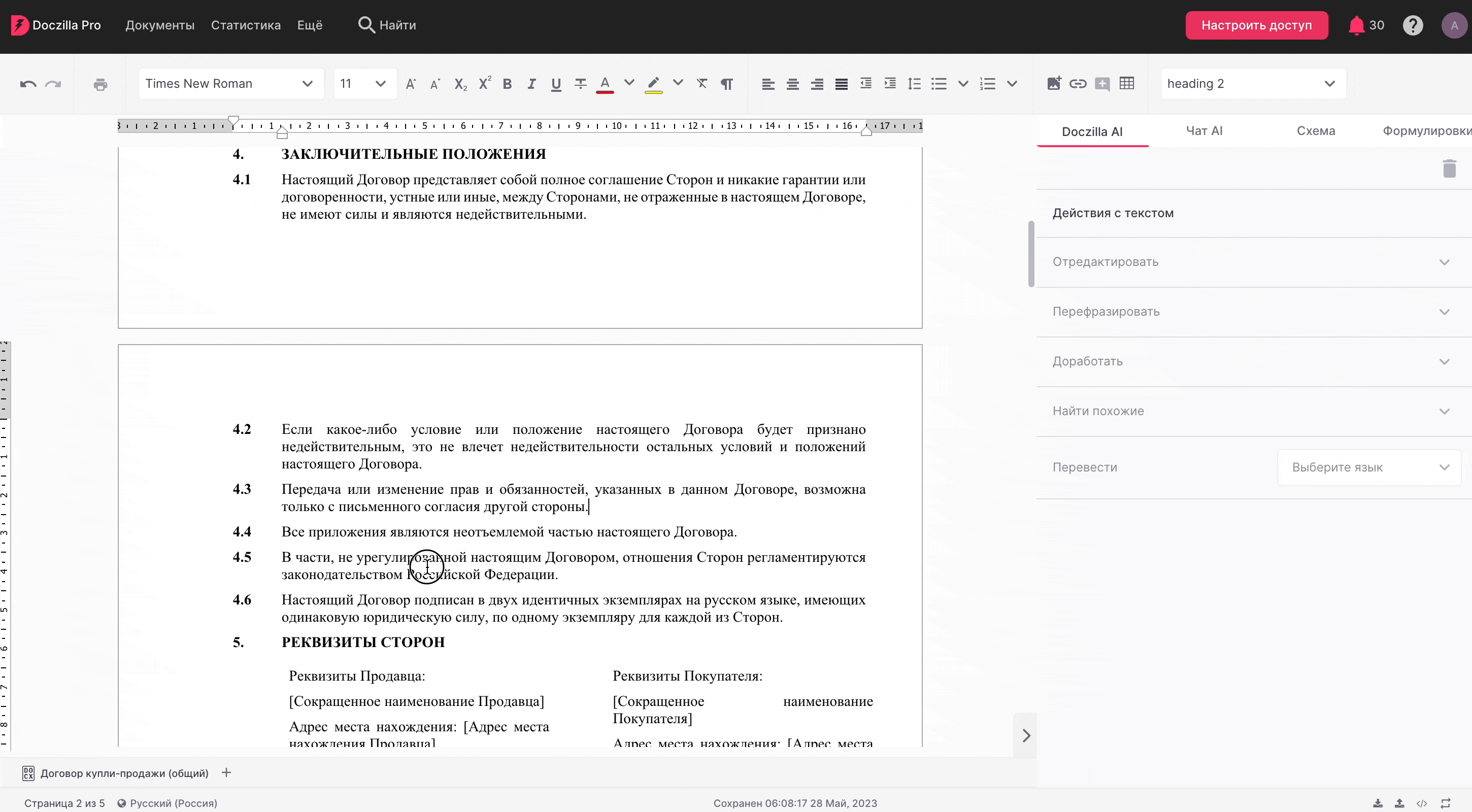This screenshot has height=812, width=1472.
Task: Add a comment
Action: click(1102, 84)
